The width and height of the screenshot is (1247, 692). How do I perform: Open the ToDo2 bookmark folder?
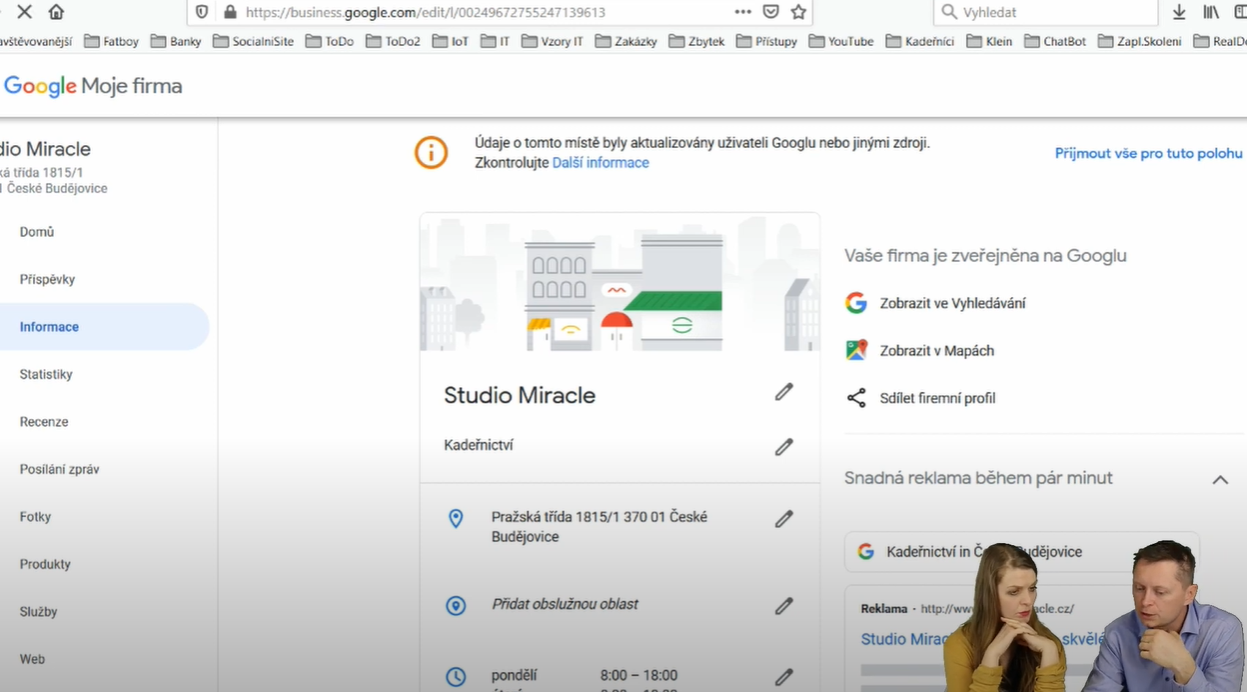coord(392,41)
